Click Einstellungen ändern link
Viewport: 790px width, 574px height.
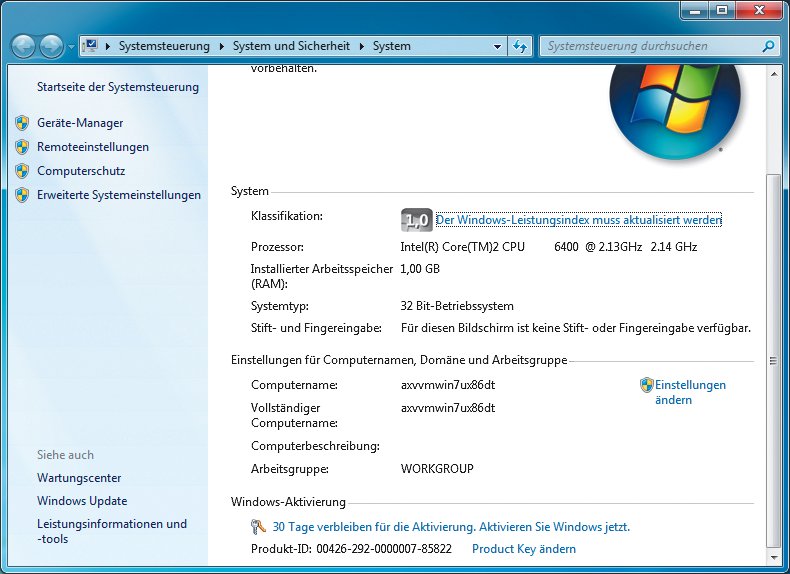coord(690,392)
